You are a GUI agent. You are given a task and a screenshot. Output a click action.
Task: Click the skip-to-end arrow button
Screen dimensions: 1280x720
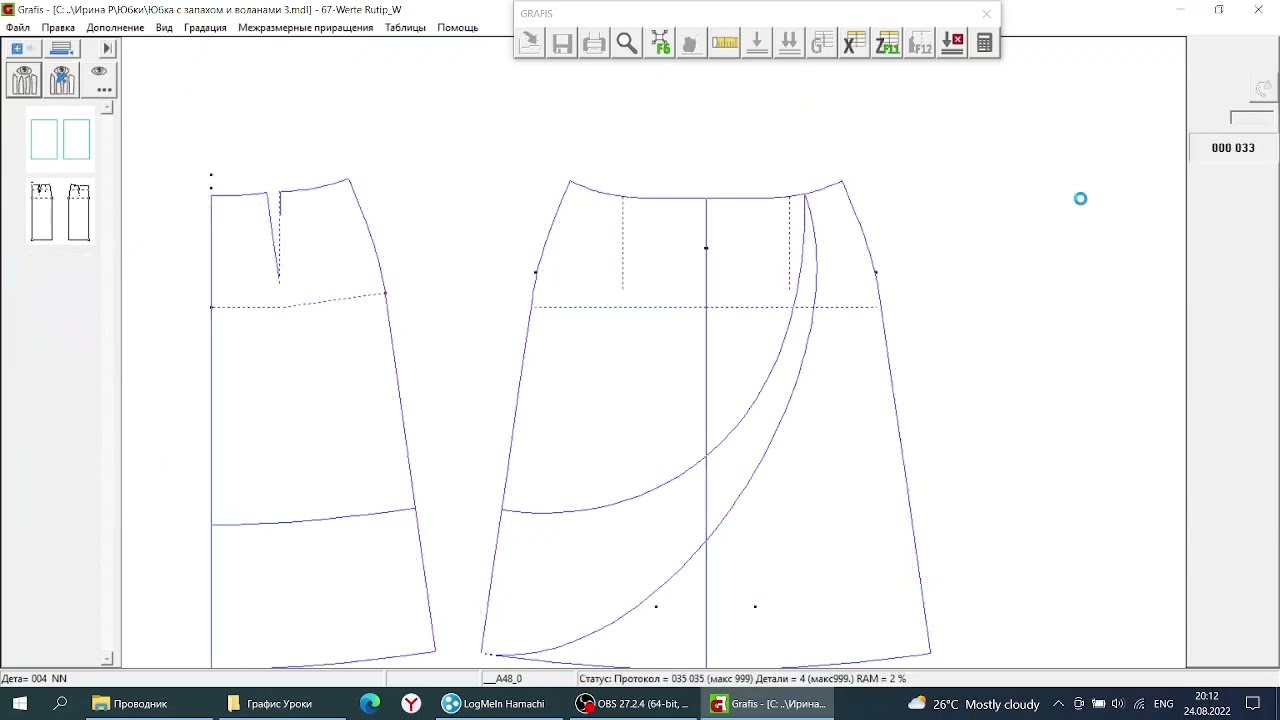pyautogui.click(x=107, y=48)
